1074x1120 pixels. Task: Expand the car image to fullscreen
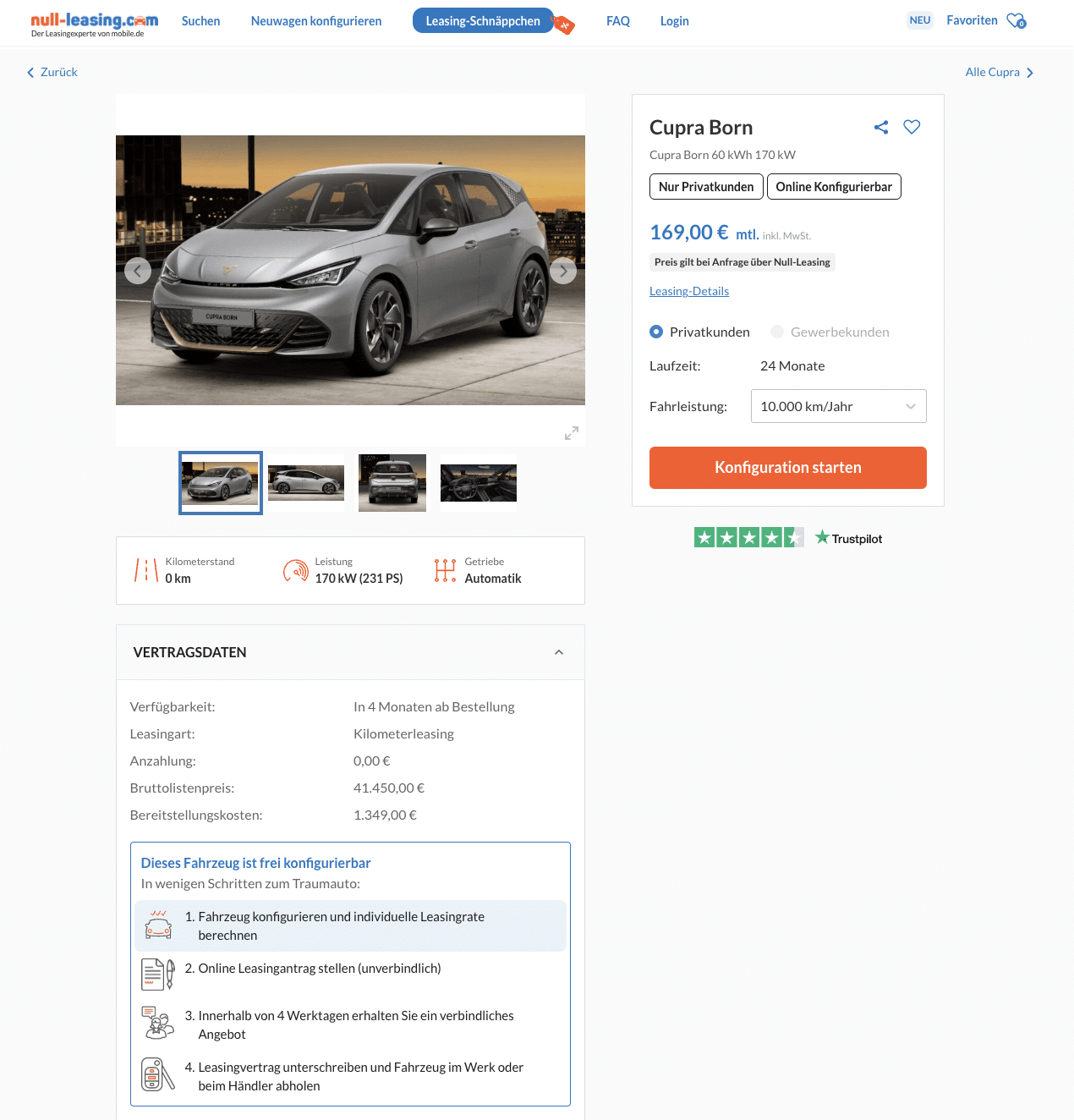572,433
